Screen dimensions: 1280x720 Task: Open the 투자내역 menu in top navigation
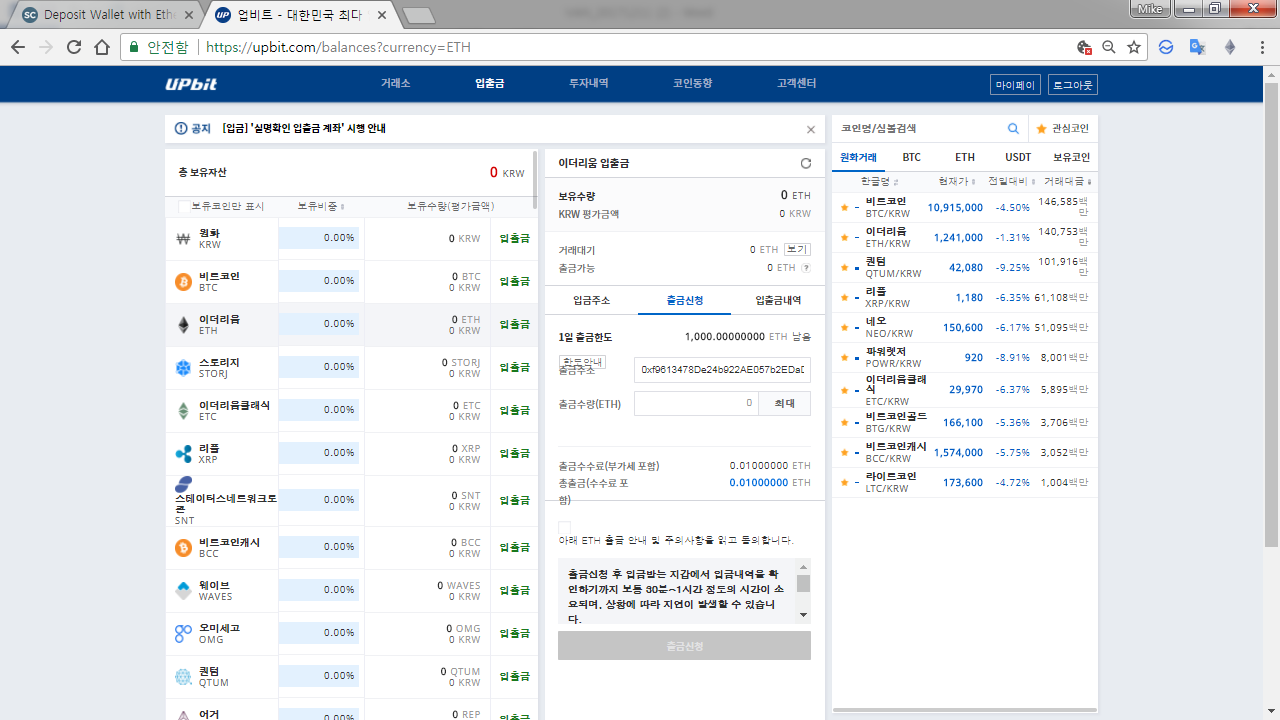point(588,84)
